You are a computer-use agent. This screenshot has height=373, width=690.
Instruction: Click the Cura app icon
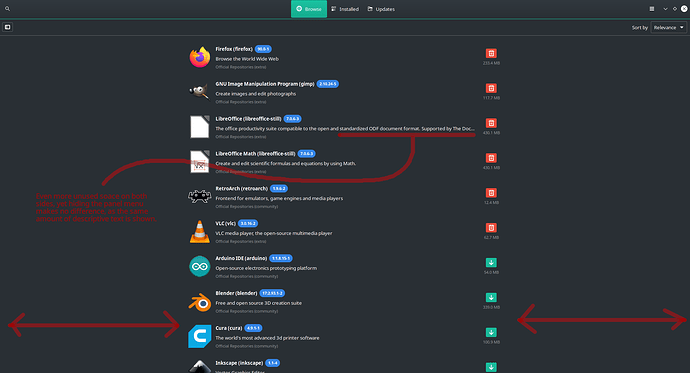coord(200,336)
